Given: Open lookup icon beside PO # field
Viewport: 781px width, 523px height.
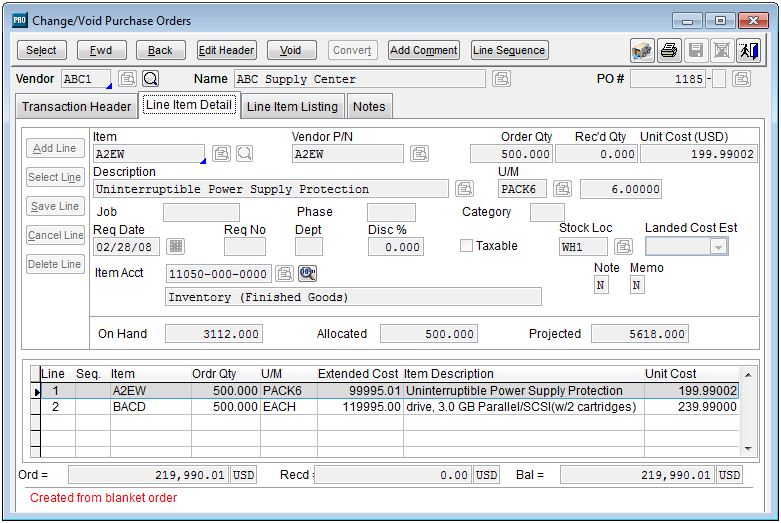Looking at the screenshot, I should tap(742, 79).
